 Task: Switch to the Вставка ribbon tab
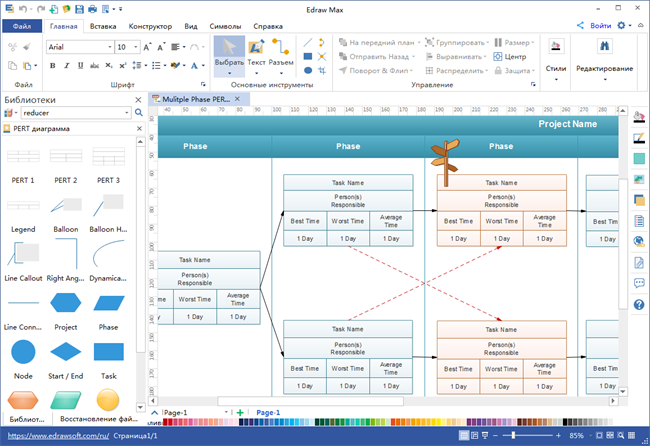point(102,24)
